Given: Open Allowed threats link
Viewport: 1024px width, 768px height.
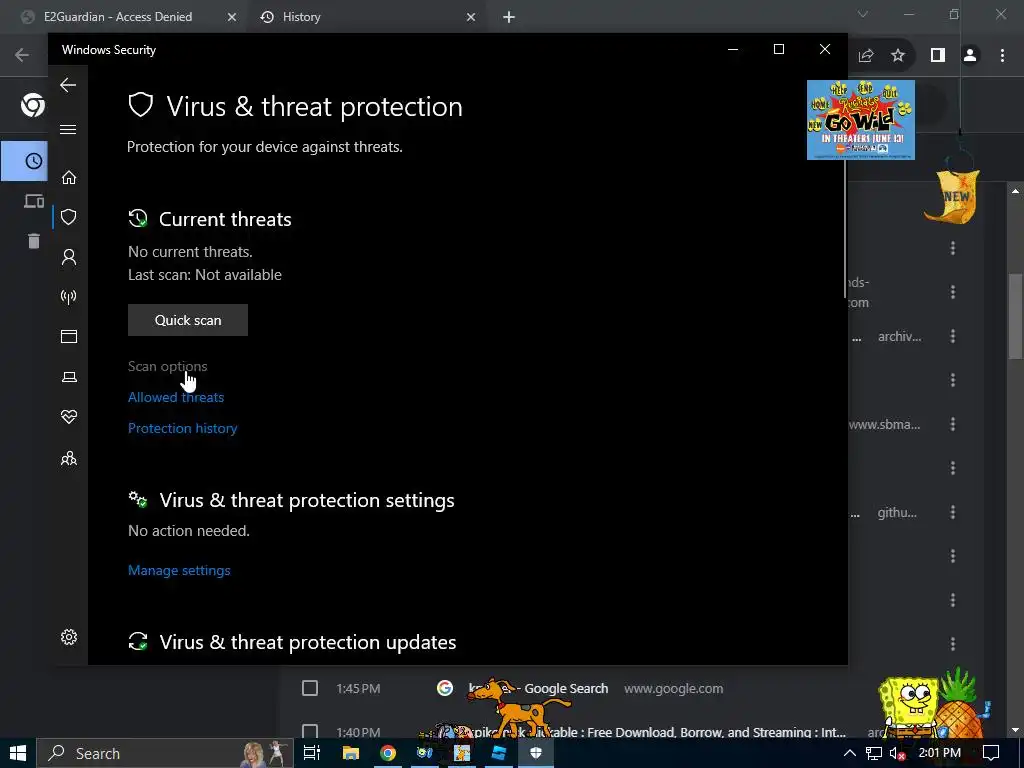Looking at the screenshot, I should click(176, 397).
